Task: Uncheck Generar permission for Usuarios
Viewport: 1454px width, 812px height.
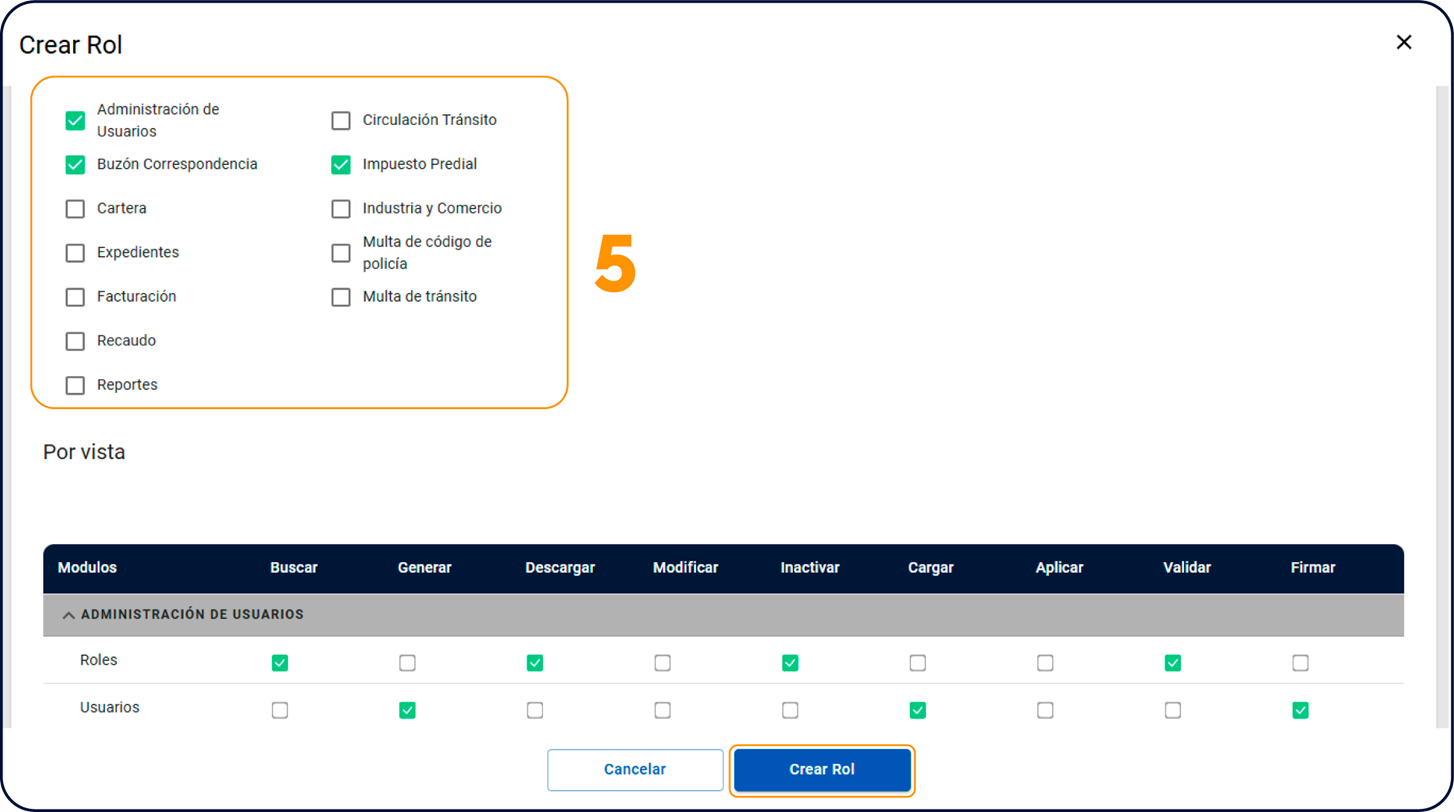Action: 407,710
